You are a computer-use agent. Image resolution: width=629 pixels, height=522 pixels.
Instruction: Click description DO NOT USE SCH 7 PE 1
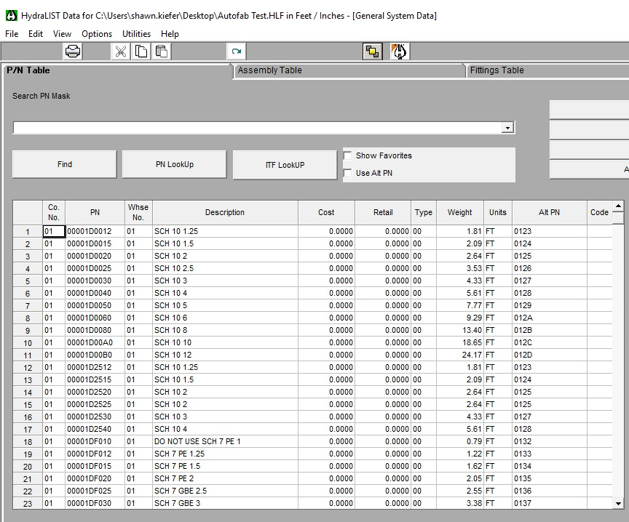(225, 441)
